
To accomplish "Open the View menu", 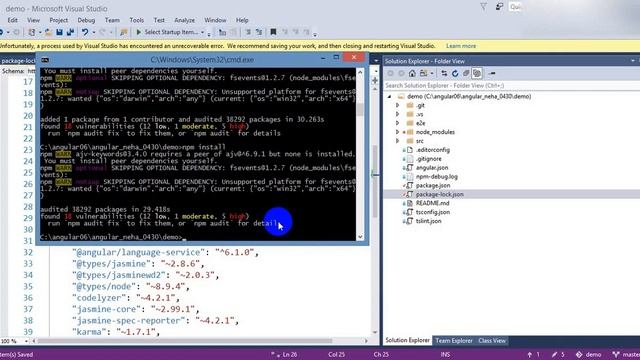I will tap(33, 20).
